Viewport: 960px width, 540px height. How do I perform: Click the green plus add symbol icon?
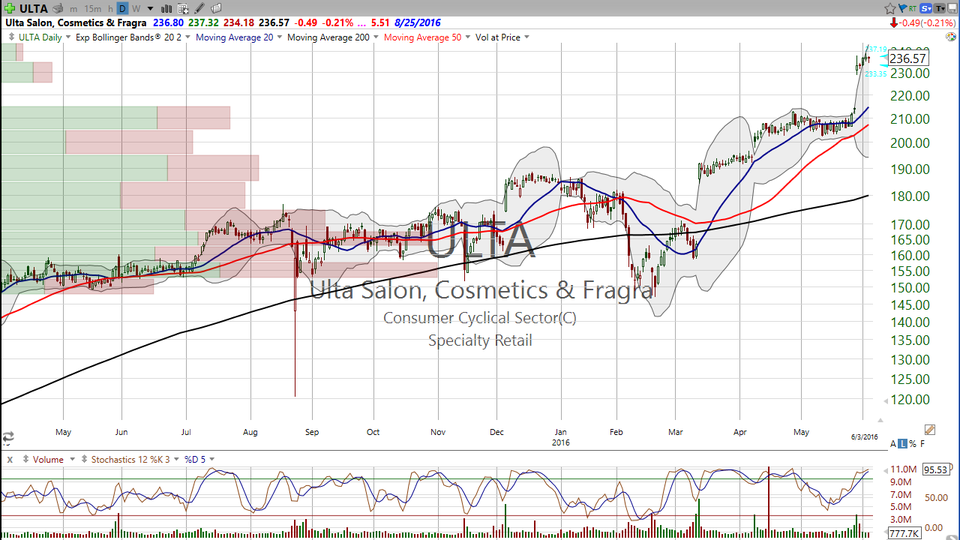click(x=10, y=8)
